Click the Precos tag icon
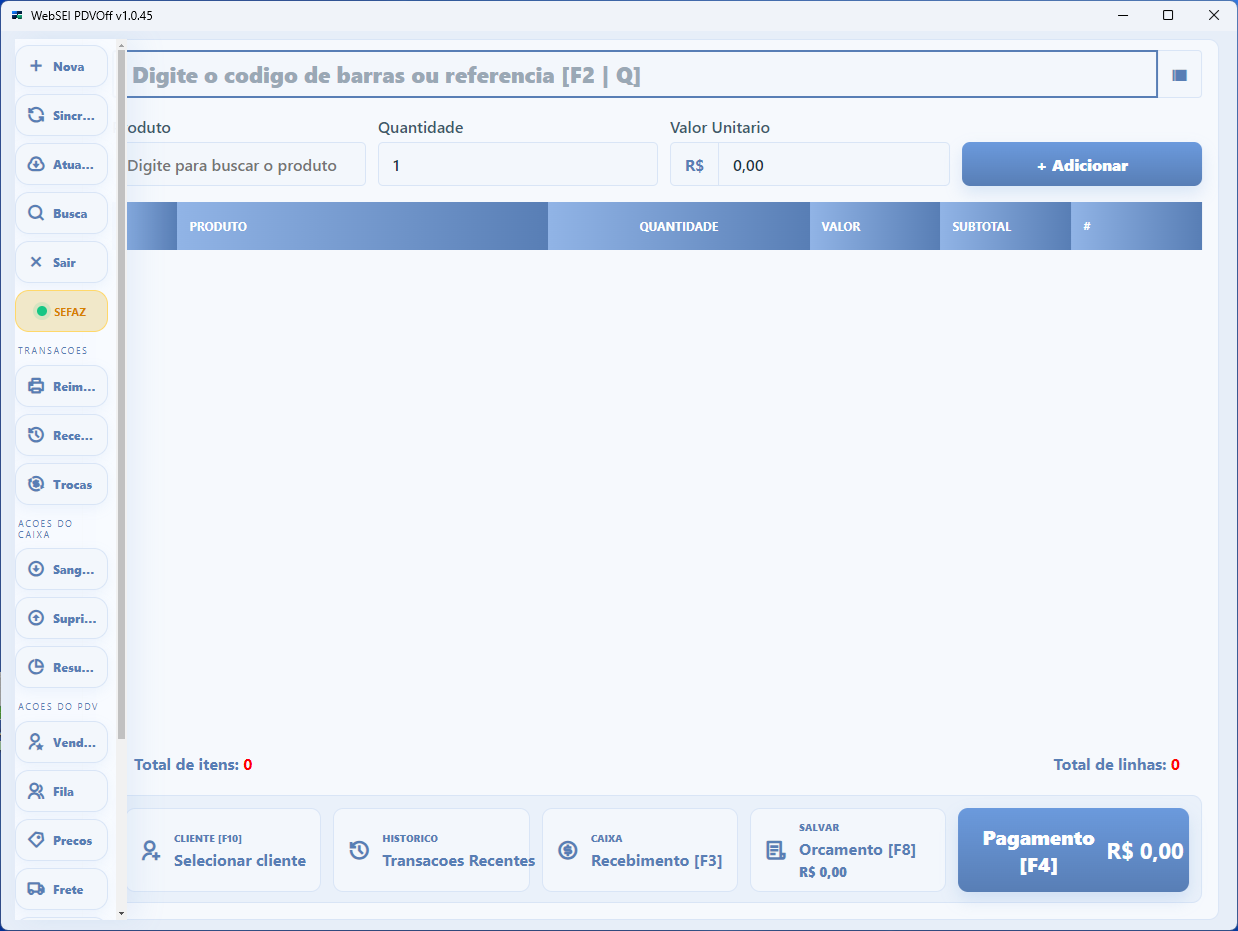The height and width of the screenshot is (931, 1238). tap(36, 840)
